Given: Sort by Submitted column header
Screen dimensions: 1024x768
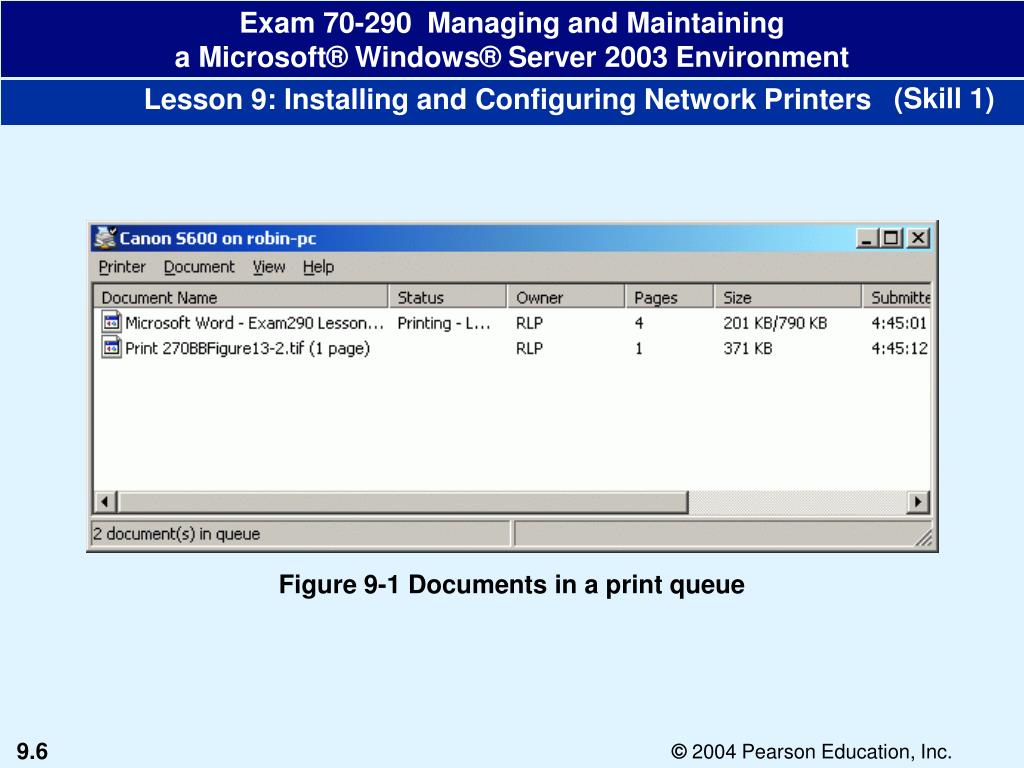Looking at the screenshot, I should (897, 297).
